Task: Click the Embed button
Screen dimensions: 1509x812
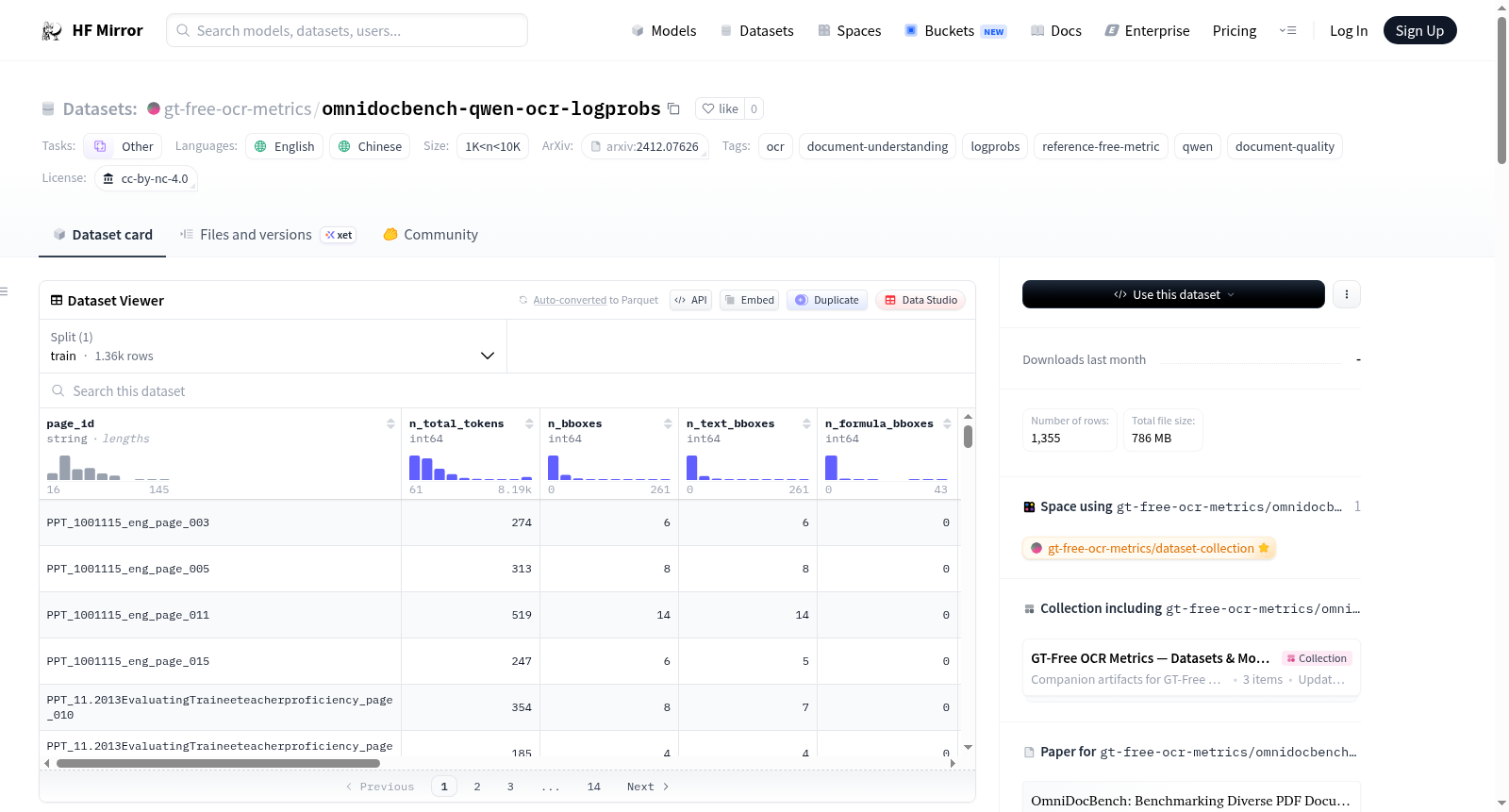Action: pos(749,300)
